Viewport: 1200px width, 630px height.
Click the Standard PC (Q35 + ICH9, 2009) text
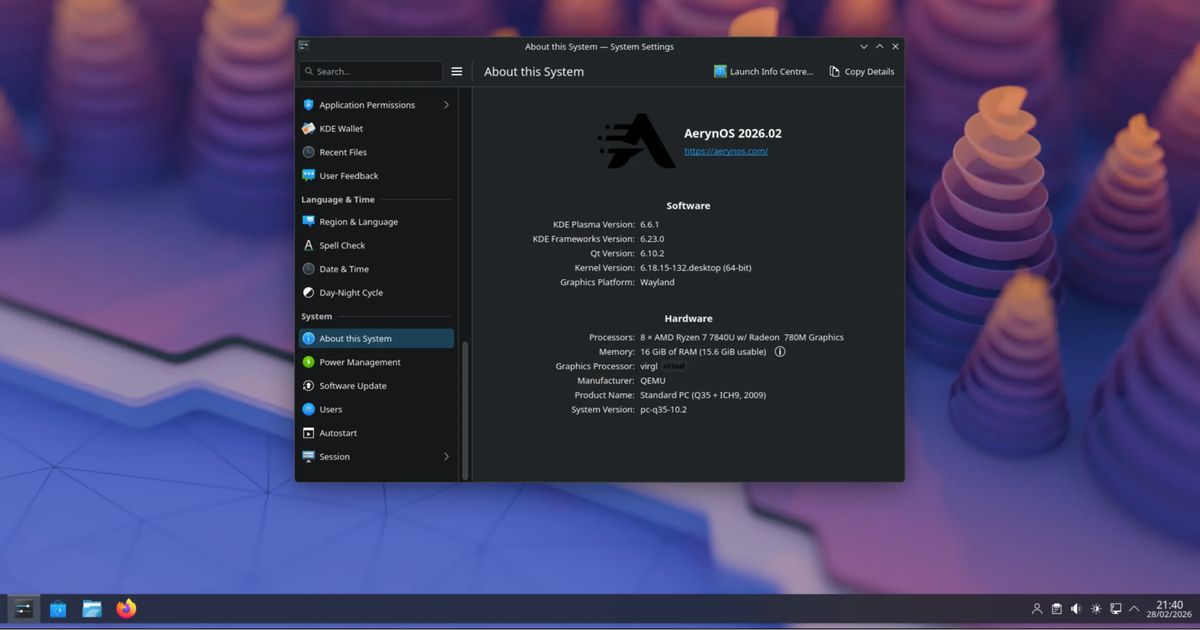(x=703, y=395)
